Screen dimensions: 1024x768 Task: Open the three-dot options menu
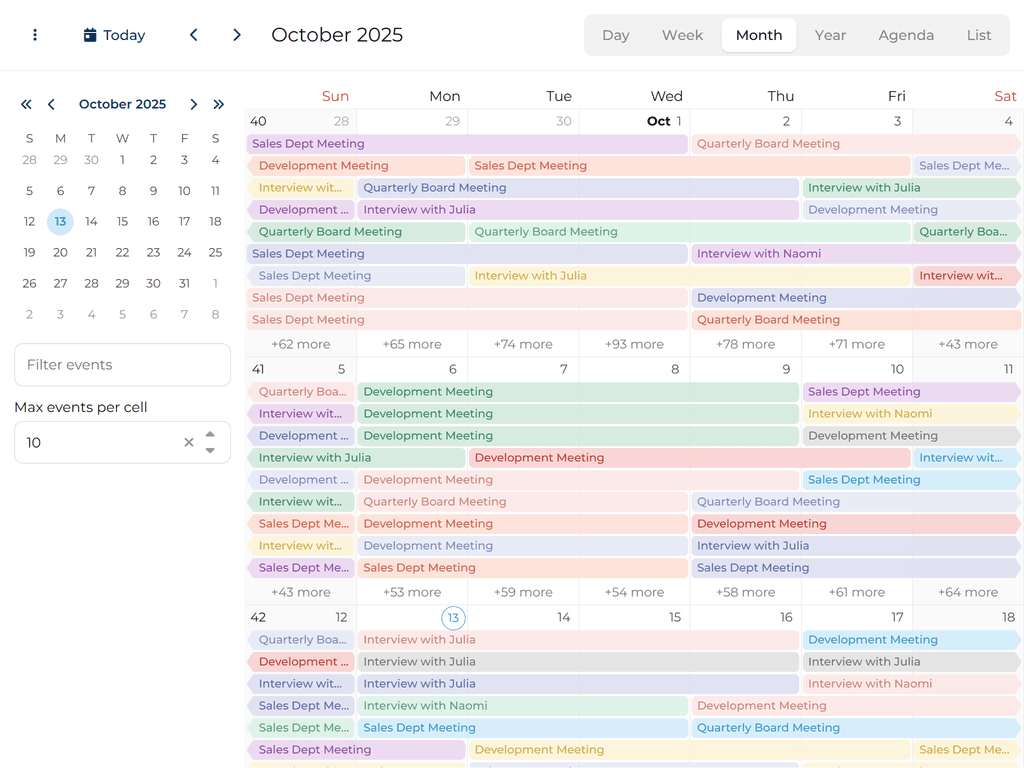(x=35, y=35)
